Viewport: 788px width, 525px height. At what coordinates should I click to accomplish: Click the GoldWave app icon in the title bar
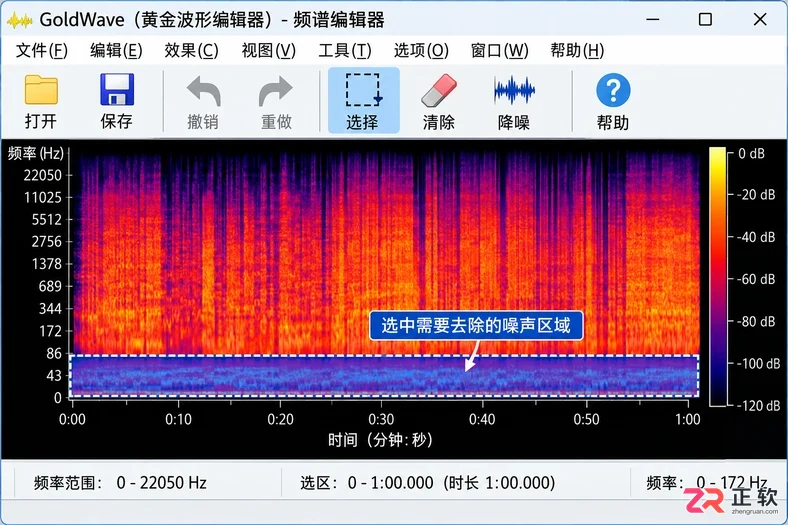[x=20, y=20]
